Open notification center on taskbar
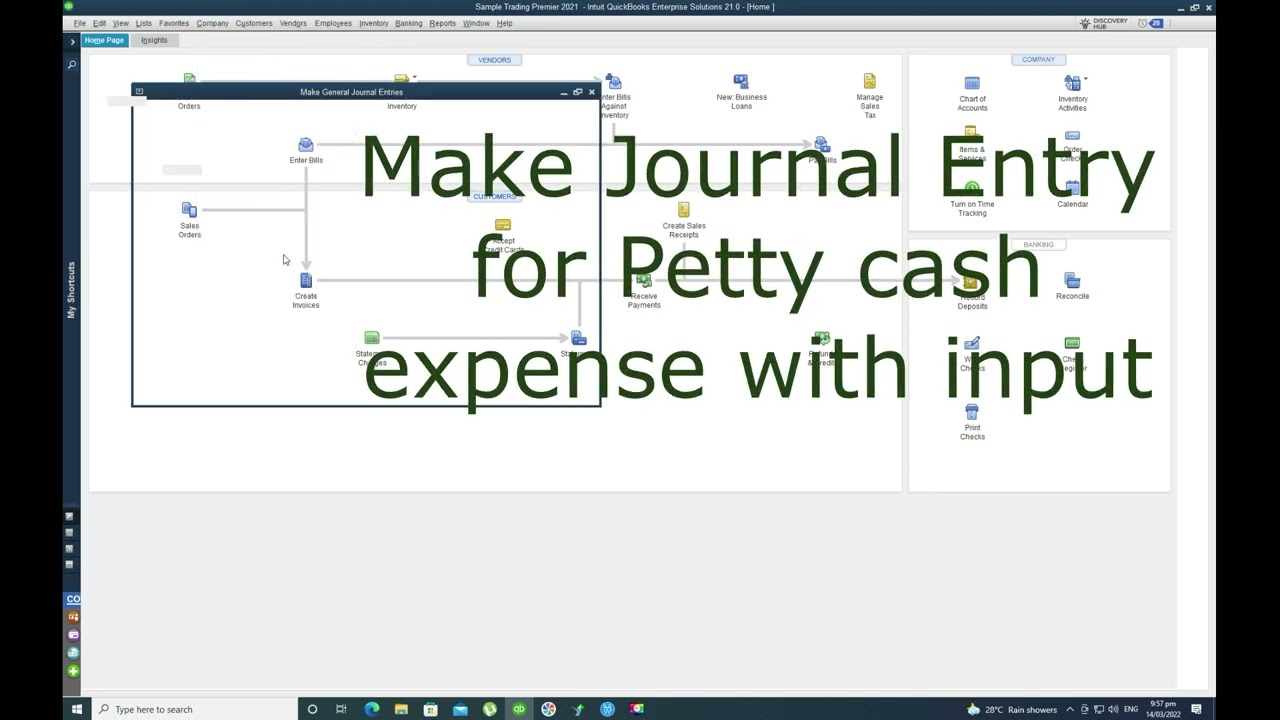Image resolution: width=1280 pixels, height=720 pixels. (x=1196, y=709)
